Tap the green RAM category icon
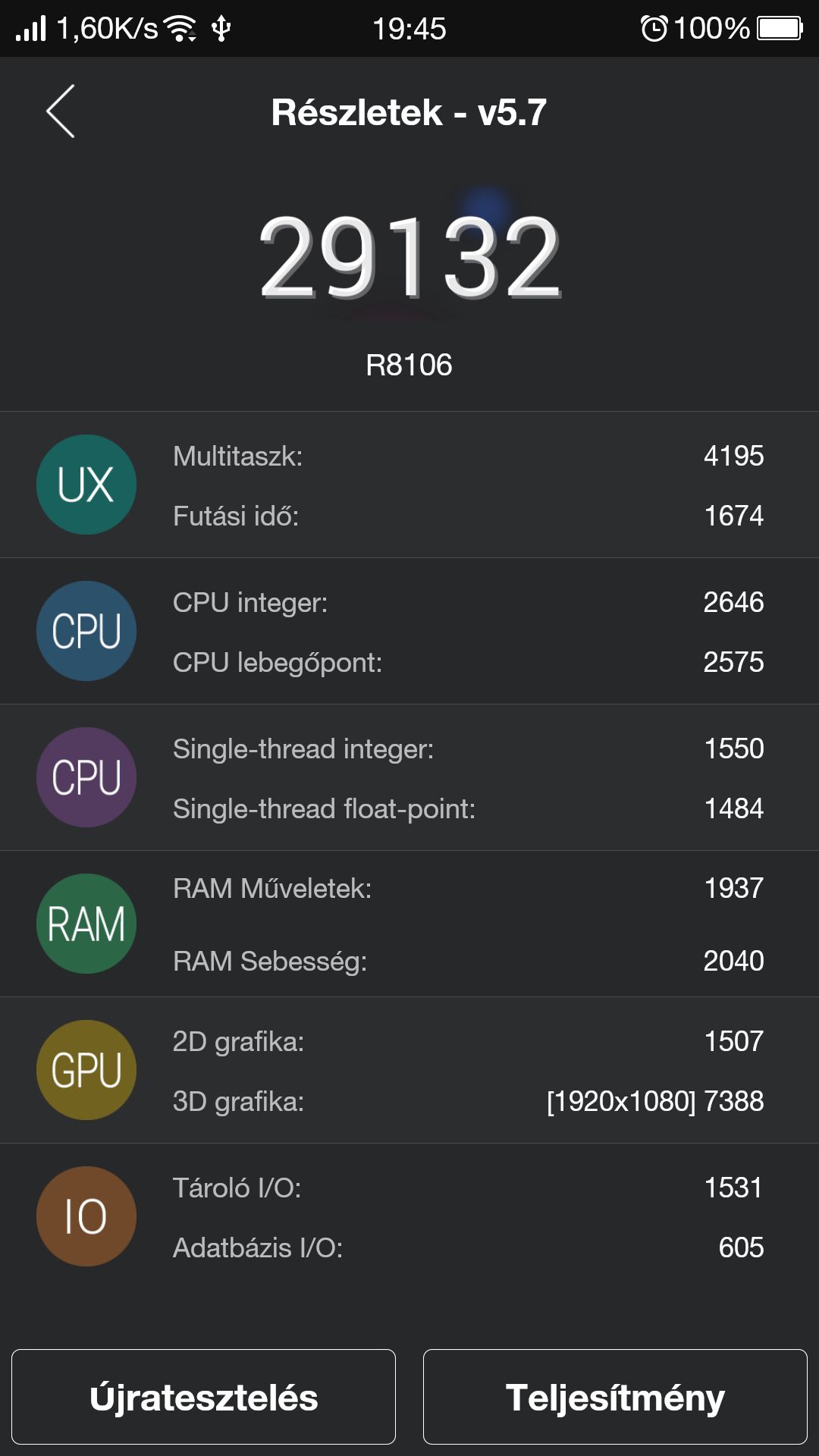Viewport: 819px width, 1456px height. (86, 924)
